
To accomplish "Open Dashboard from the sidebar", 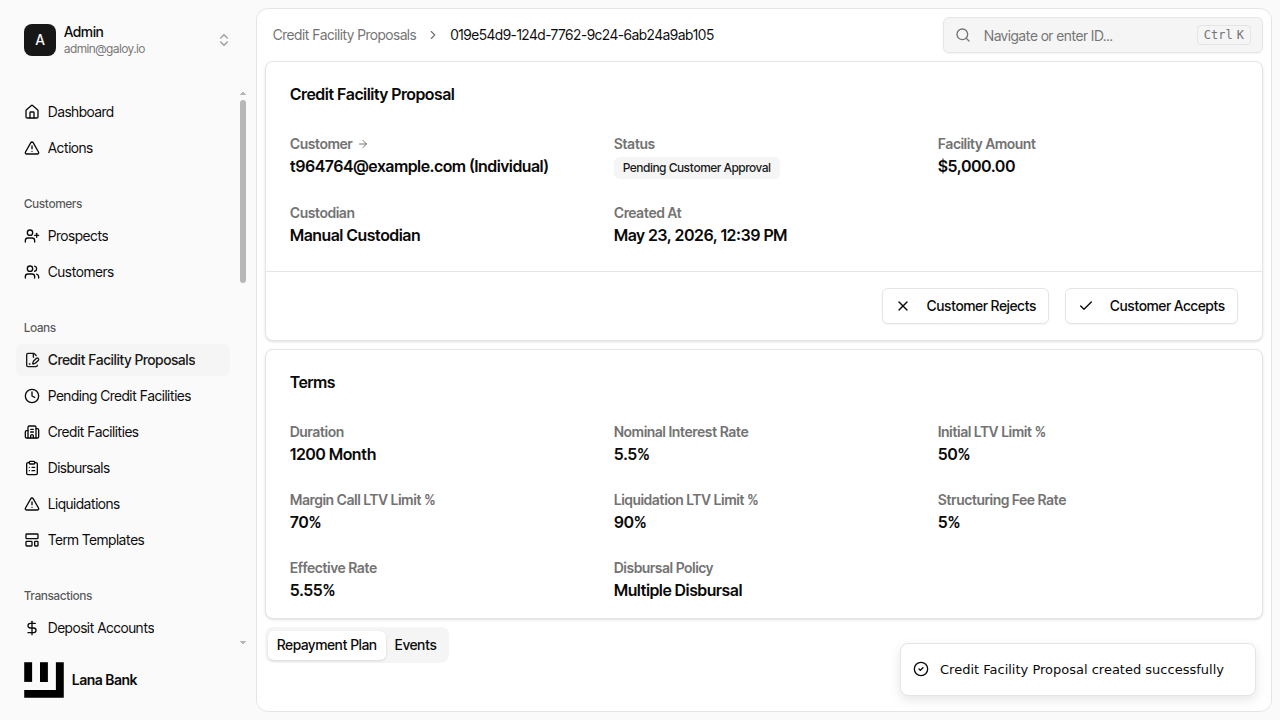I will (123, 112).
